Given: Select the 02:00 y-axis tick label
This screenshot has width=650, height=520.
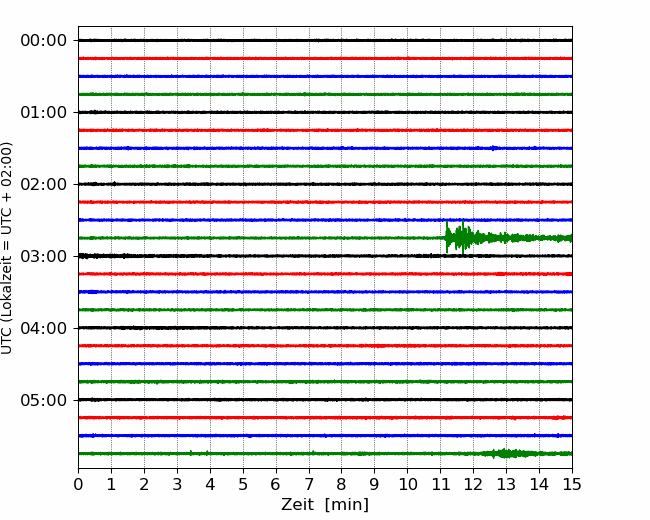Looking at the screenshot, I should click(x=44, y=185).
